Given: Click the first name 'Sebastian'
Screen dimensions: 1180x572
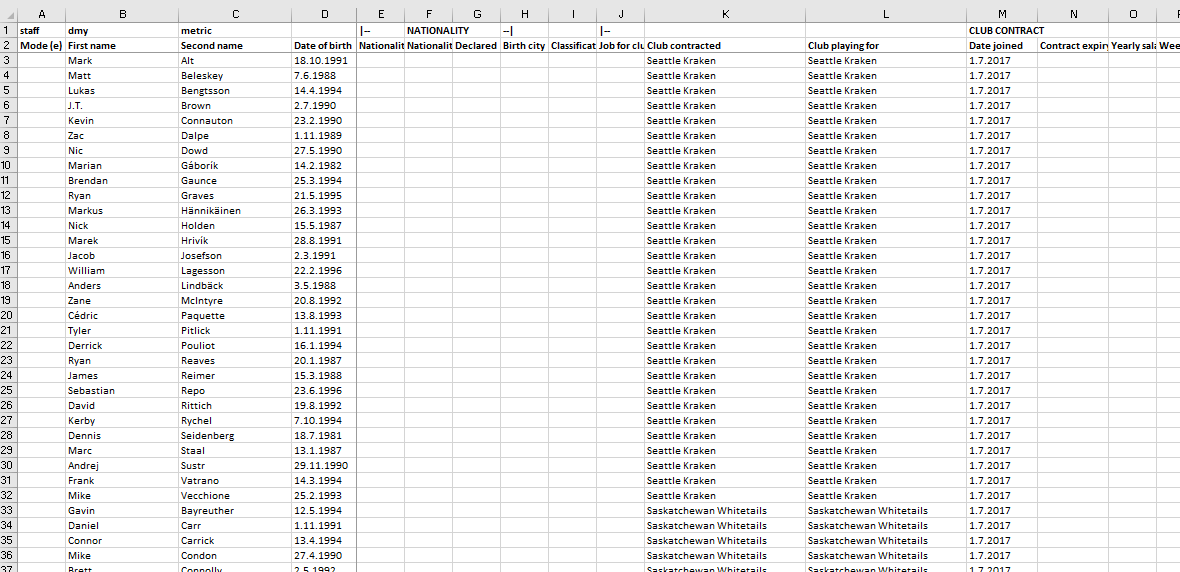Looking at the screenshot, I should click(x=91, y=391).
